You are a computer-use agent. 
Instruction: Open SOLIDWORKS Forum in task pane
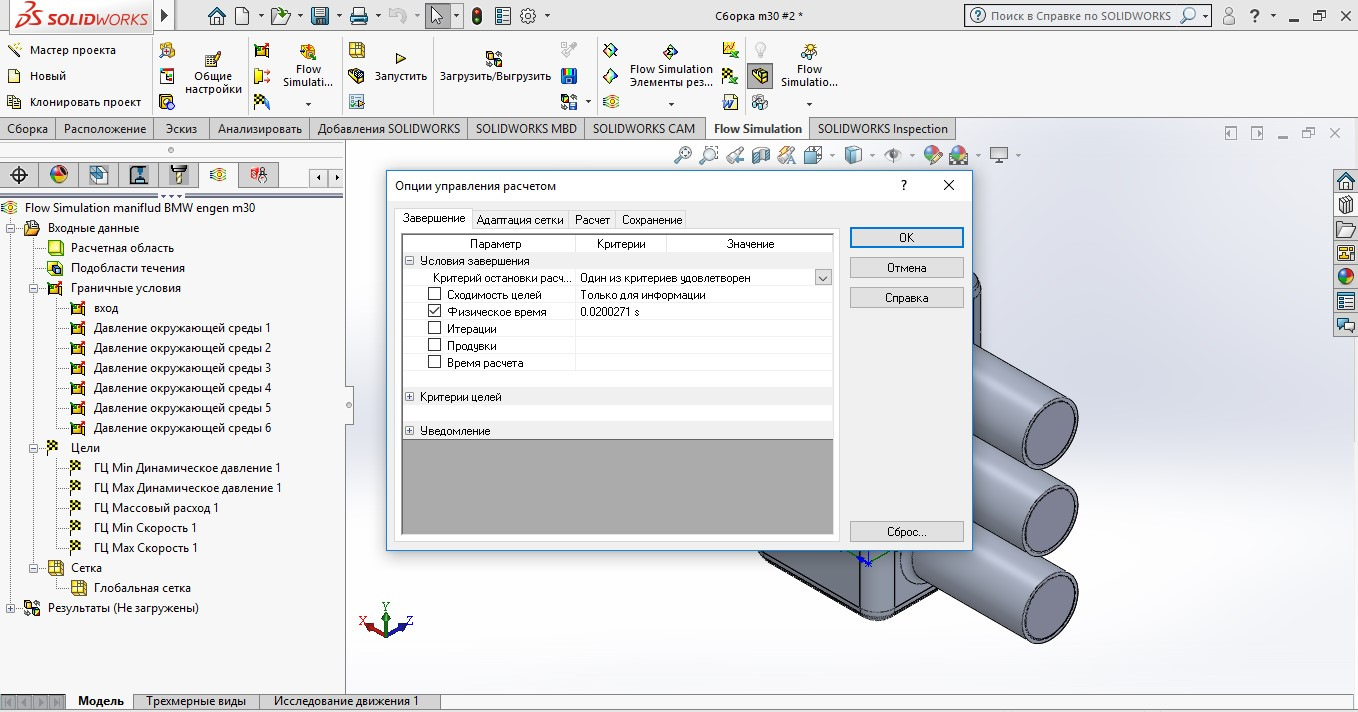[x=1346, y=325]
